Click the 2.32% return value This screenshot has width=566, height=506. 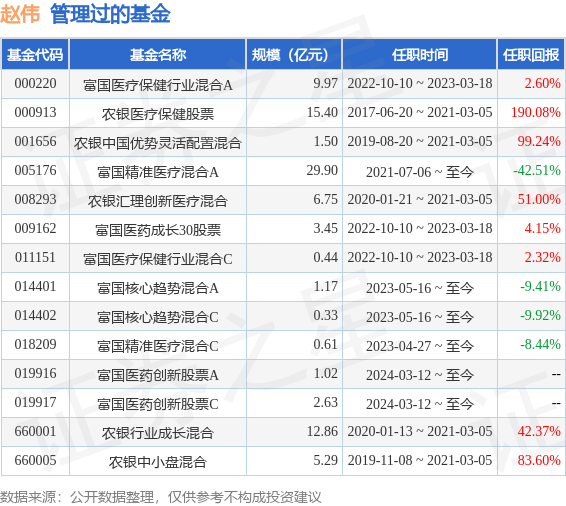coord(542,257)
